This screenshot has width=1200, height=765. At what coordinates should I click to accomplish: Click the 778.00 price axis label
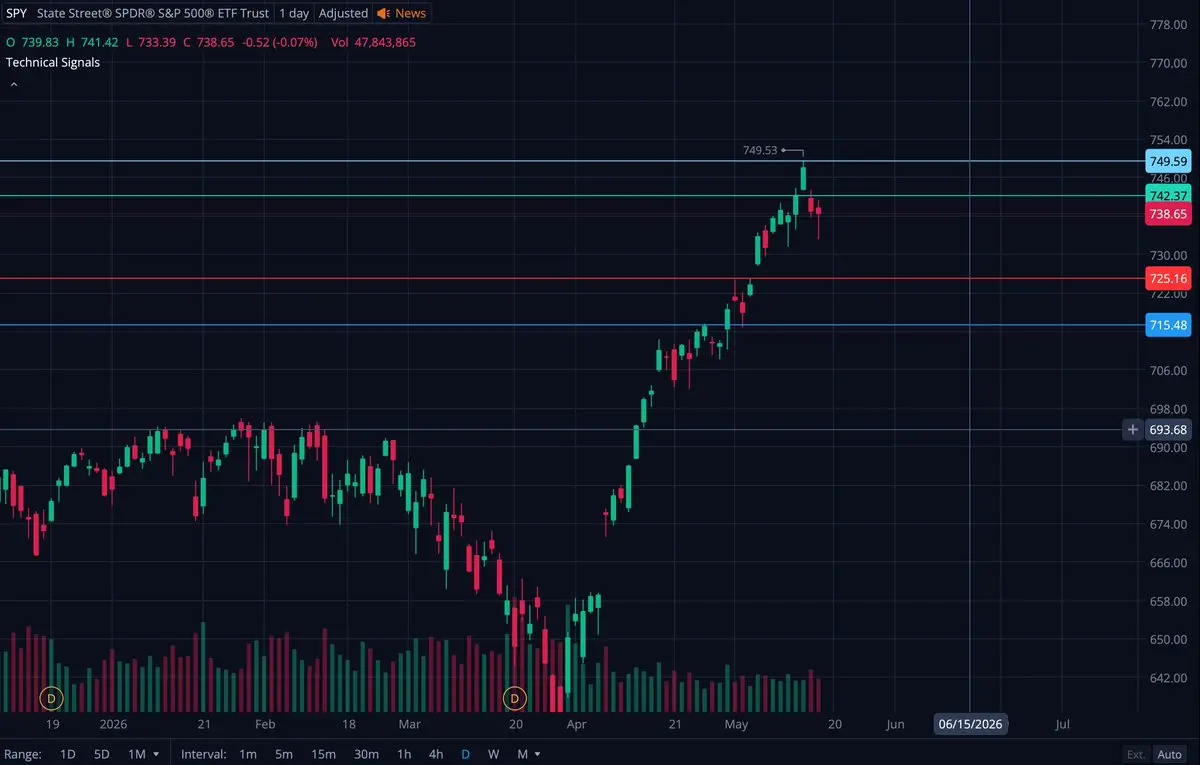click(x=1168, y=24)
